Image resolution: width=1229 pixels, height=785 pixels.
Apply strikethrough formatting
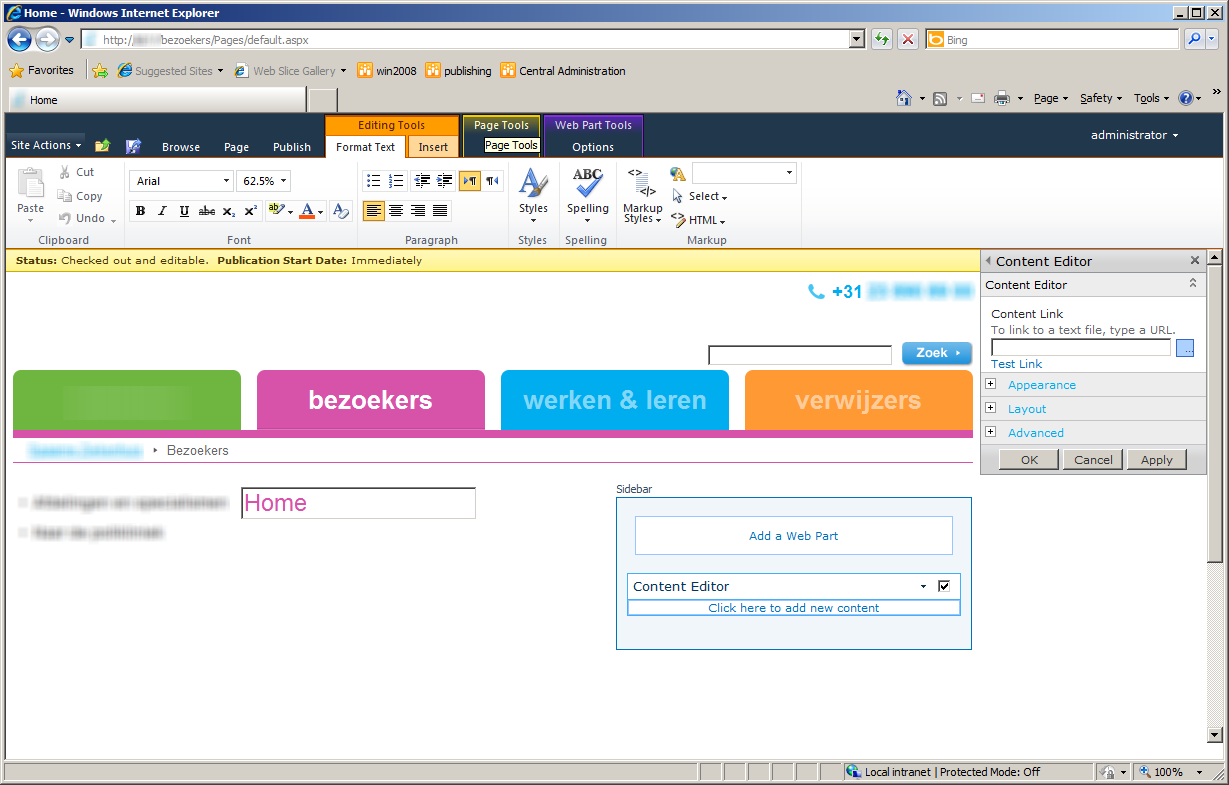click(x=207, y=211)
